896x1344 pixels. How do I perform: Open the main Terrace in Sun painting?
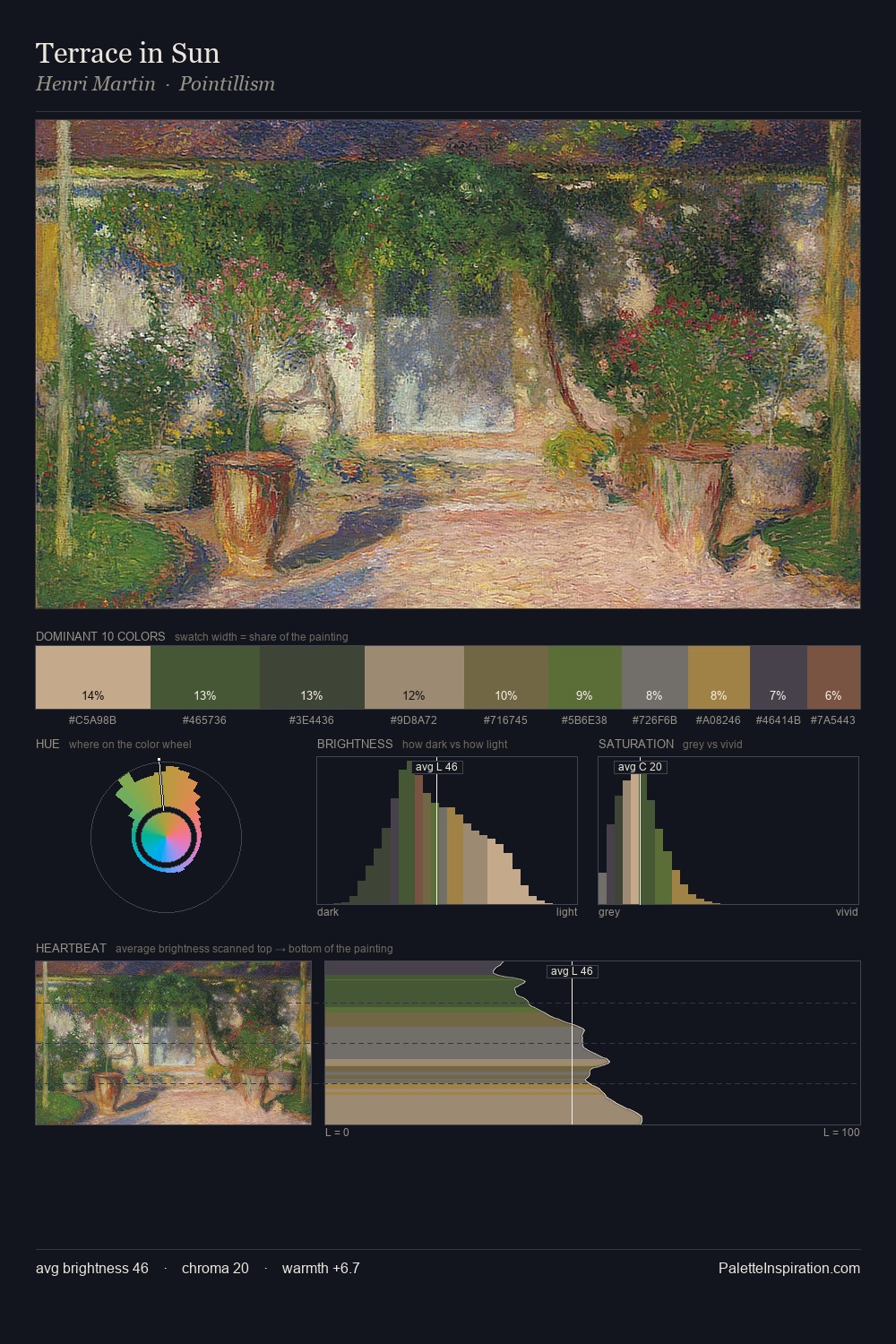(x=448, y=365)
